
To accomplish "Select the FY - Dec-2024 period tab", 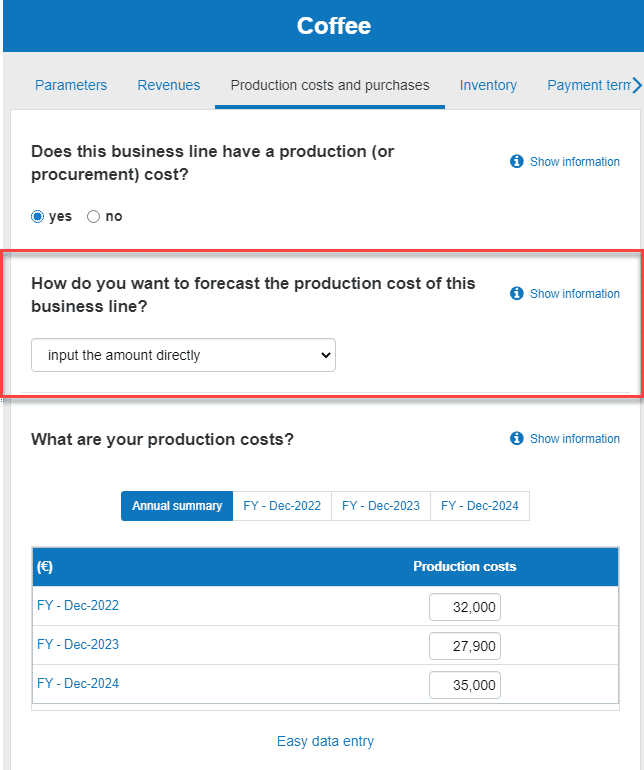I will (x=479, y=506).
